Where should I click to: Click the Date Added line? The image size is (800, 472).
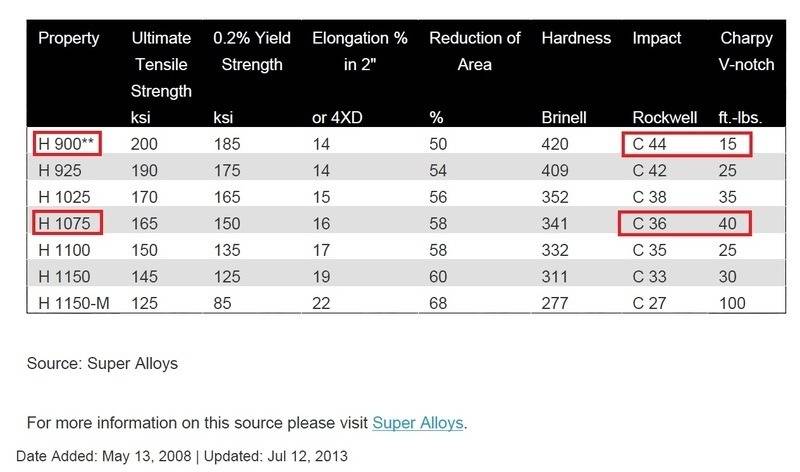coord(181,456)
